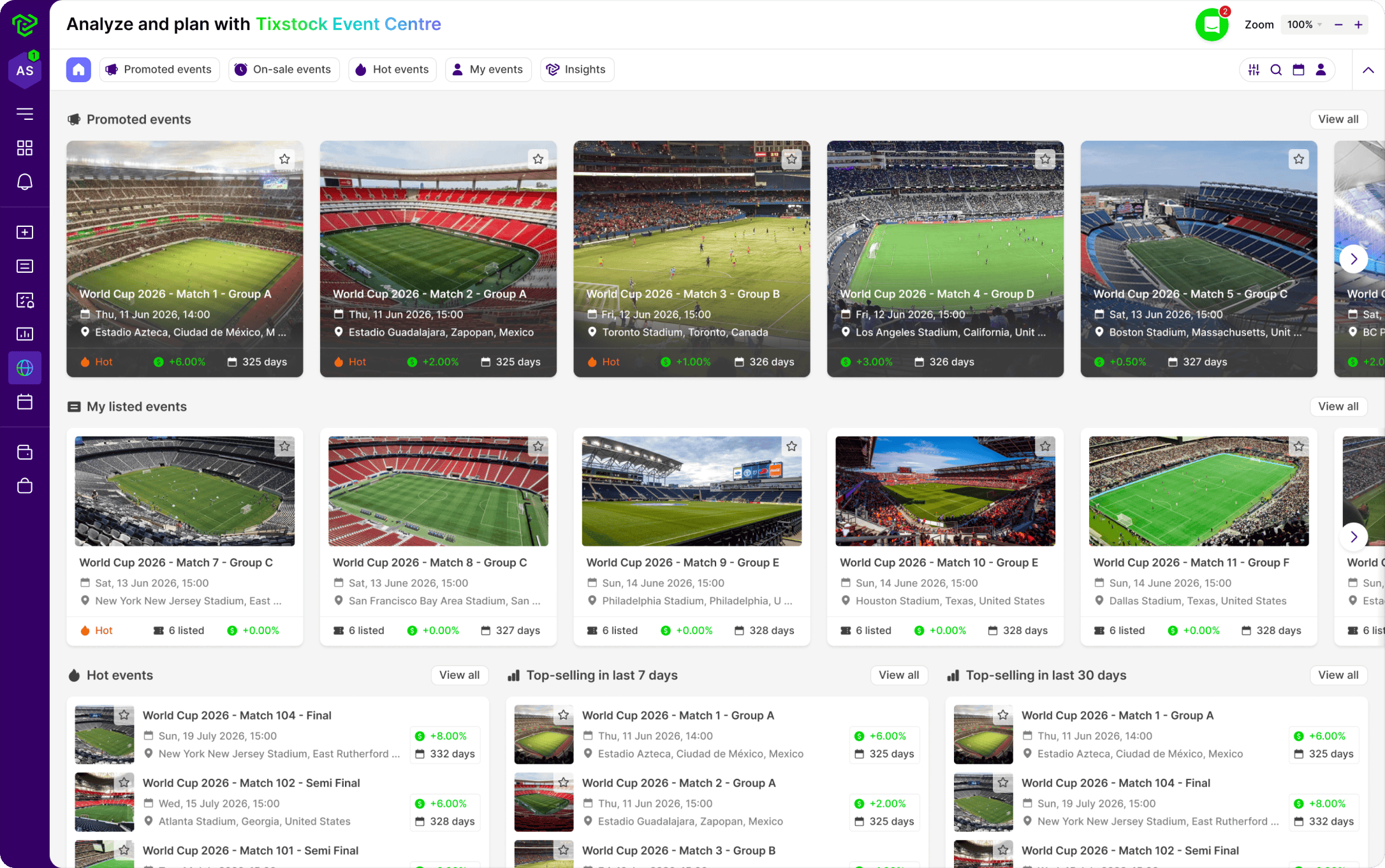The image size is (1385, 868).
Task: Favorite the Match 9 - Group E listing
Action: (791, 446)
